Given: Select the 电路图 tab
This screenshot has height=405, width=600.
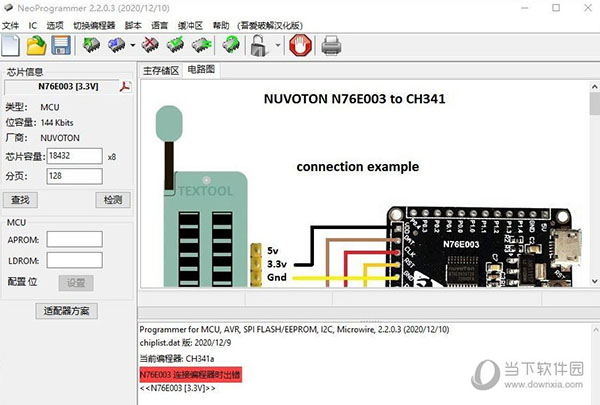Looking at the screenshot, I should [x=201, y=70].
